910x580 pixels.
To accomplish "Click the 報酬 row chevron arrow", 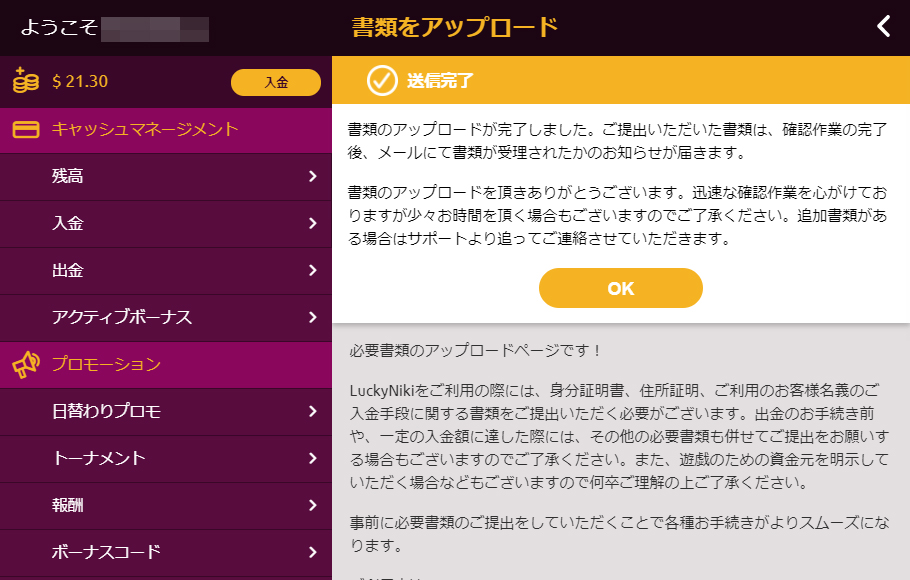I will click(313, 505).
